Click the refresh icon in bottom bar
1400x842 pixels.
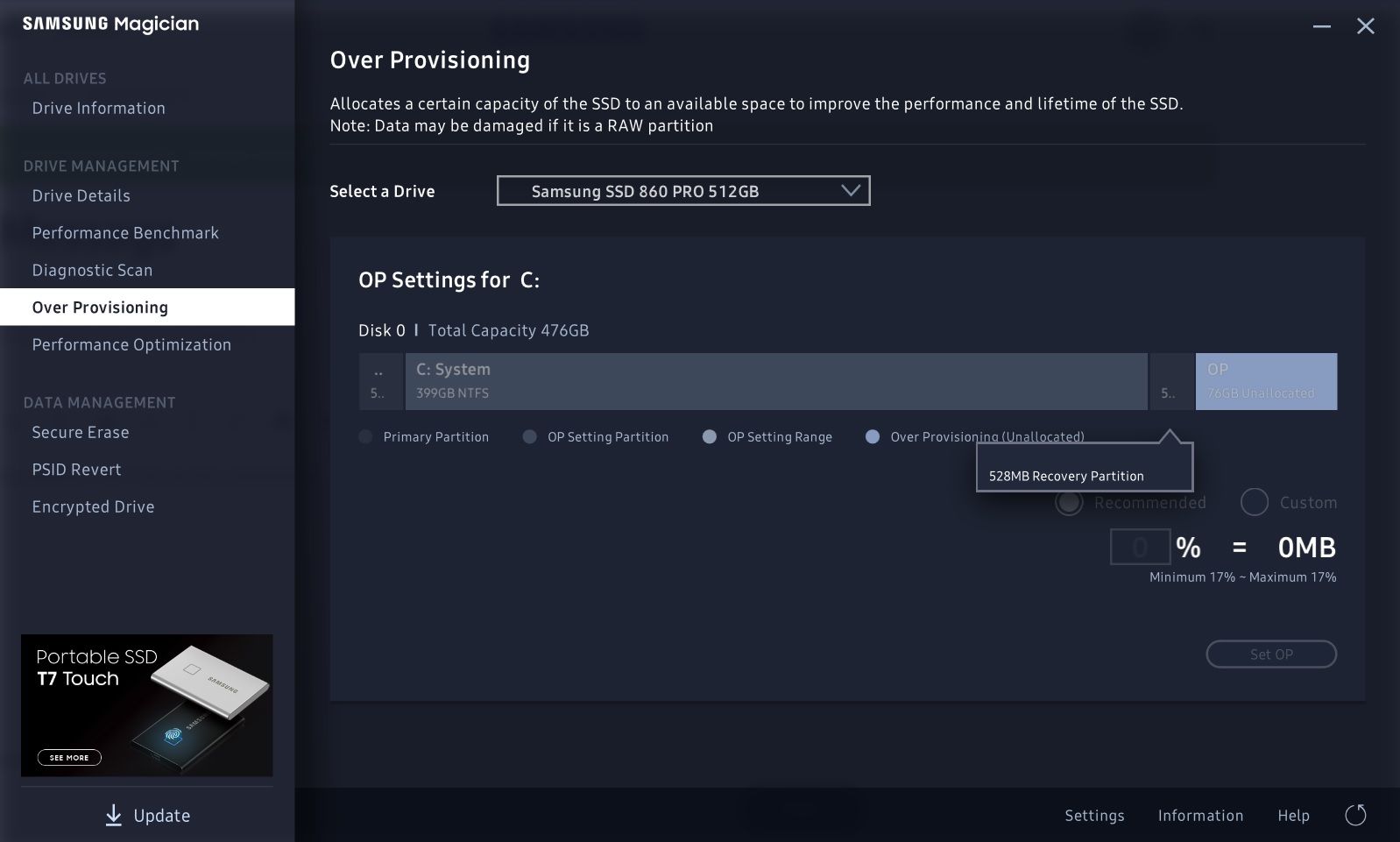tap(1354, 815)
